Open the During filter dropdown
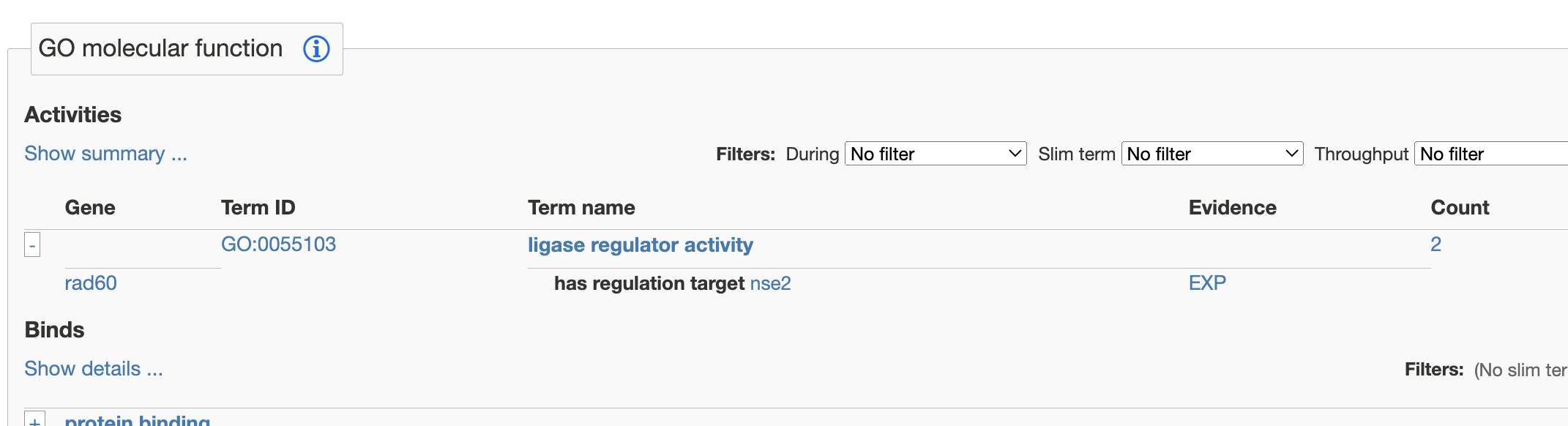This screenshot has height=426, width=1568. click(936, 154)
